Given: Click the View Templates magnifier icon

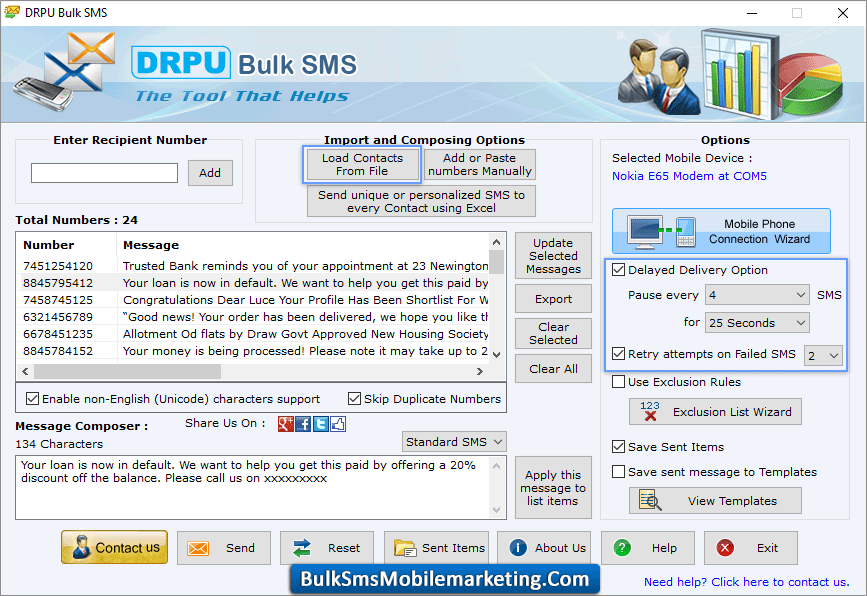Looking at the screenshot, I should point(650,500).
